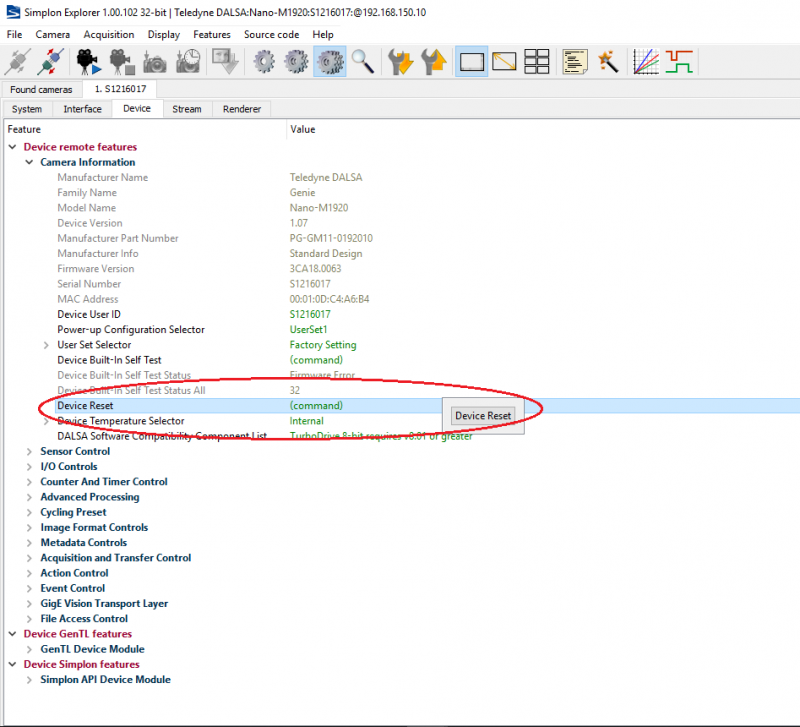This screenshot has height=727, width=800.
Task: Switch to the Interface tab
Action: coord(82,109)
